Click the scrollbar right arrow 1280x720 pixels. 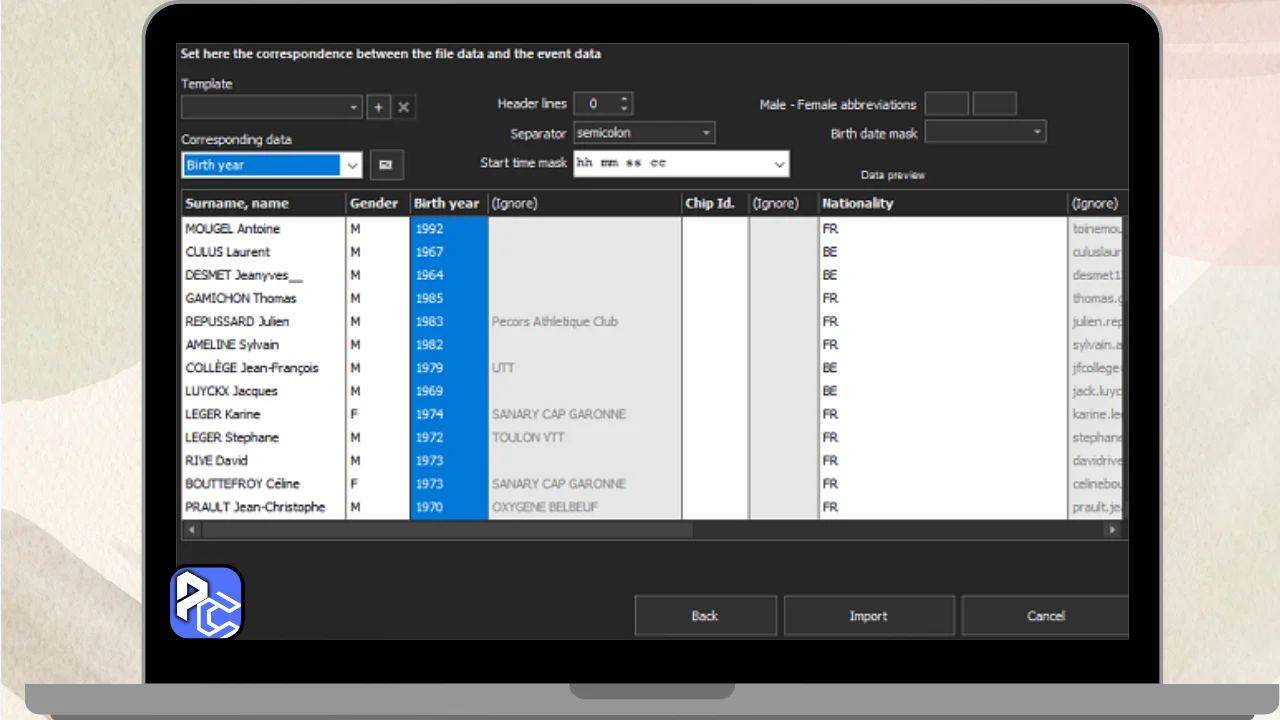click(1112, 530)
